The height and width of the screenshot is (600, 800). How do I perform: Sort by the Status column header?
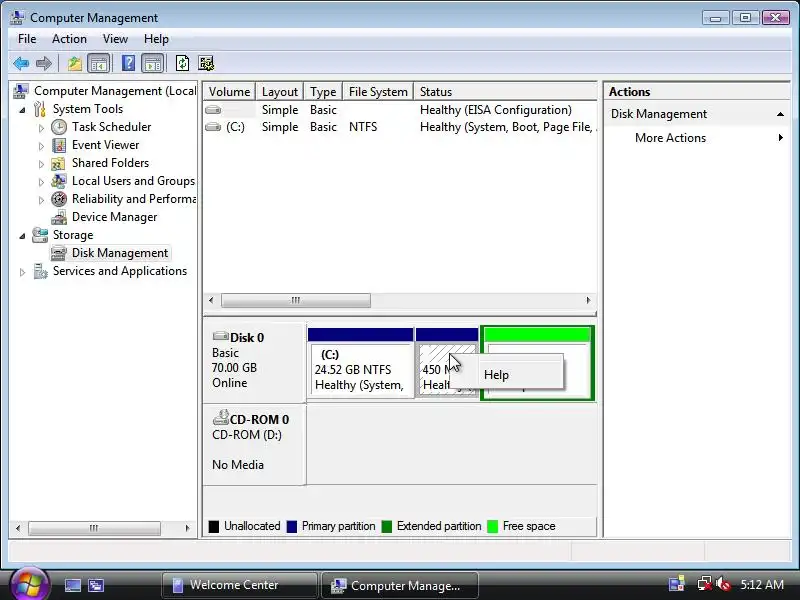(505, 92)
